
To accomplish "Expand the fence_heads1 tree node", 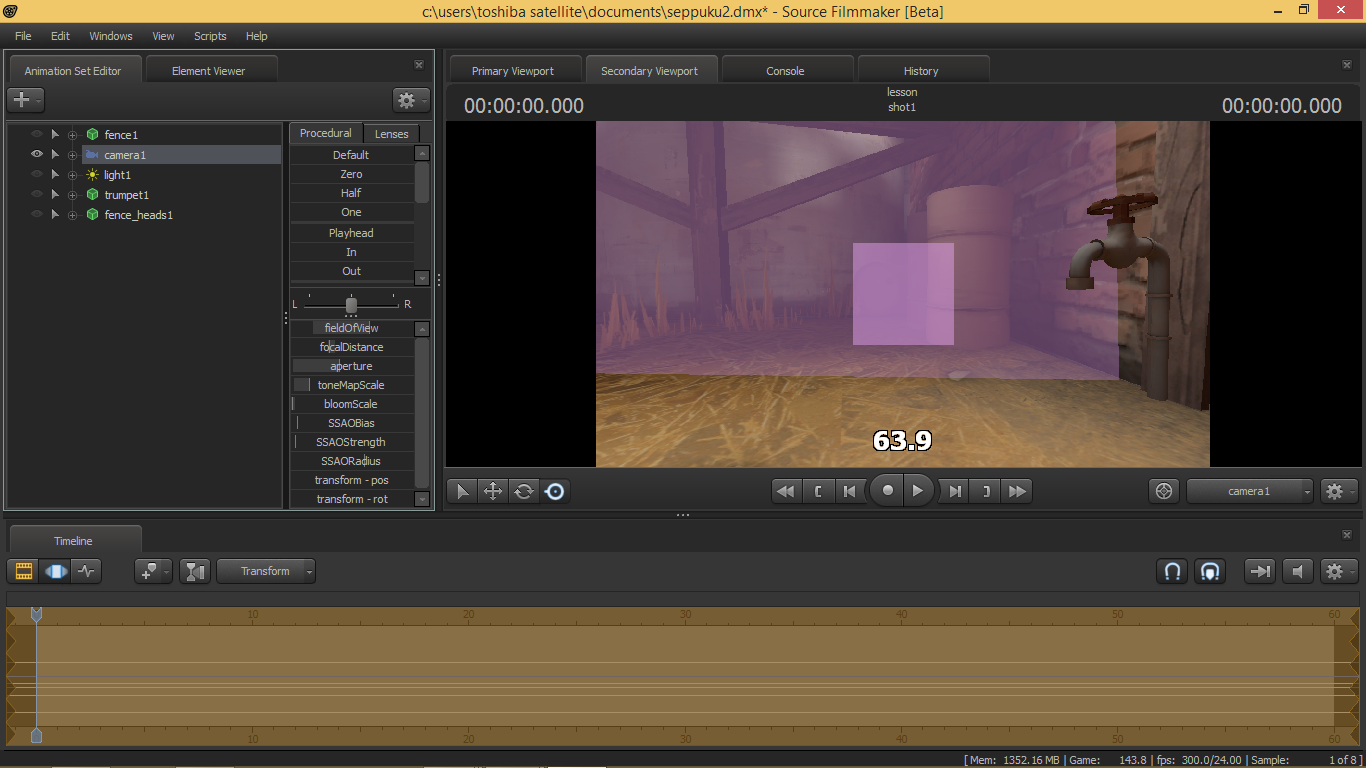I will click(72, 215).
